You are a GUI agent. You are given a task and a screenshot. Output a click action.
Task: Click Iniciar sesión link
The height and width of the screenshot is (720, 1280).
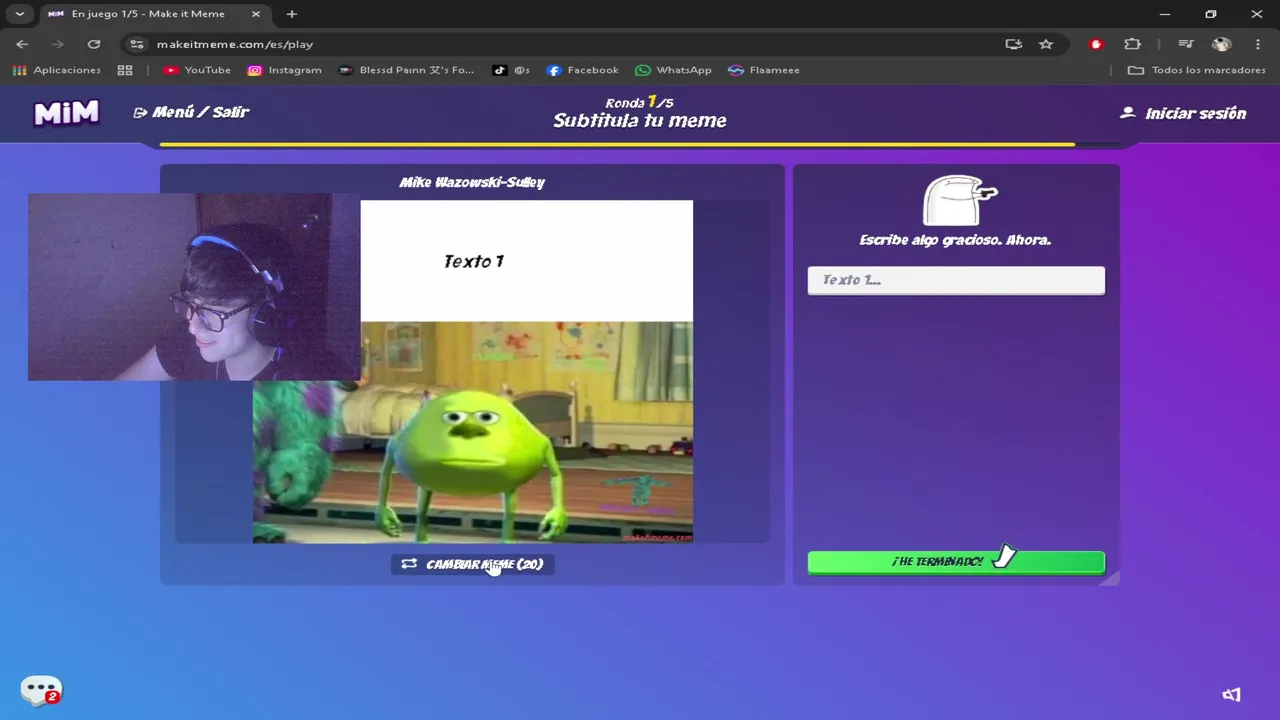coord(1195,113)
